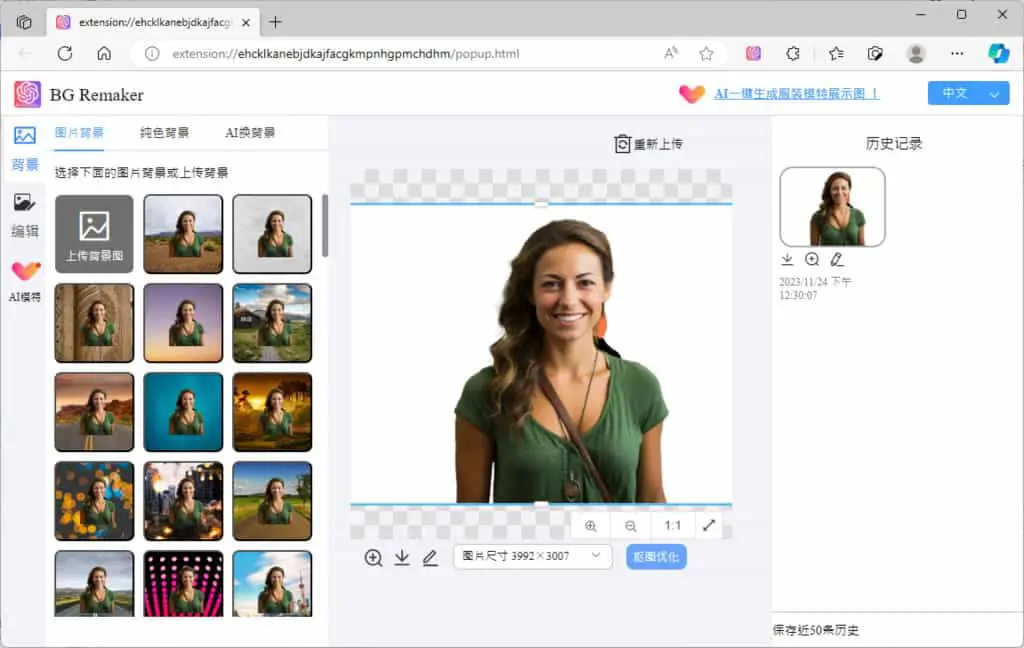Switch to the AI换背景 tab
The width and height of the screenshot is (1024, 648).
249,133
